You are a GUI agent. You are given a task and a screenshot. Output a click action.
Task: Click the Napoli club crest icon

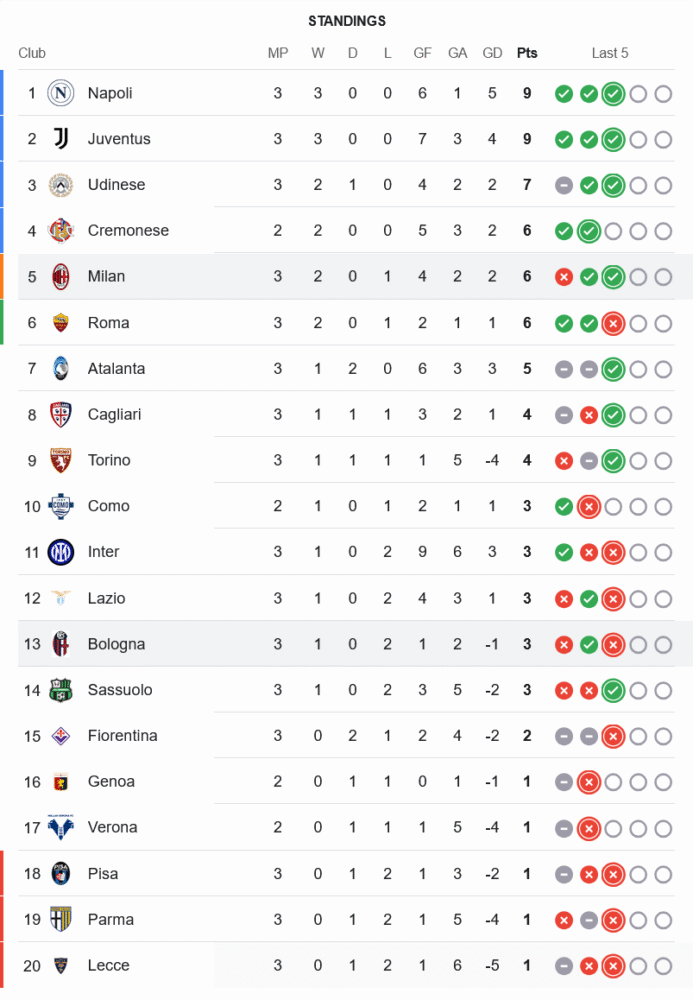click(62, 93)
